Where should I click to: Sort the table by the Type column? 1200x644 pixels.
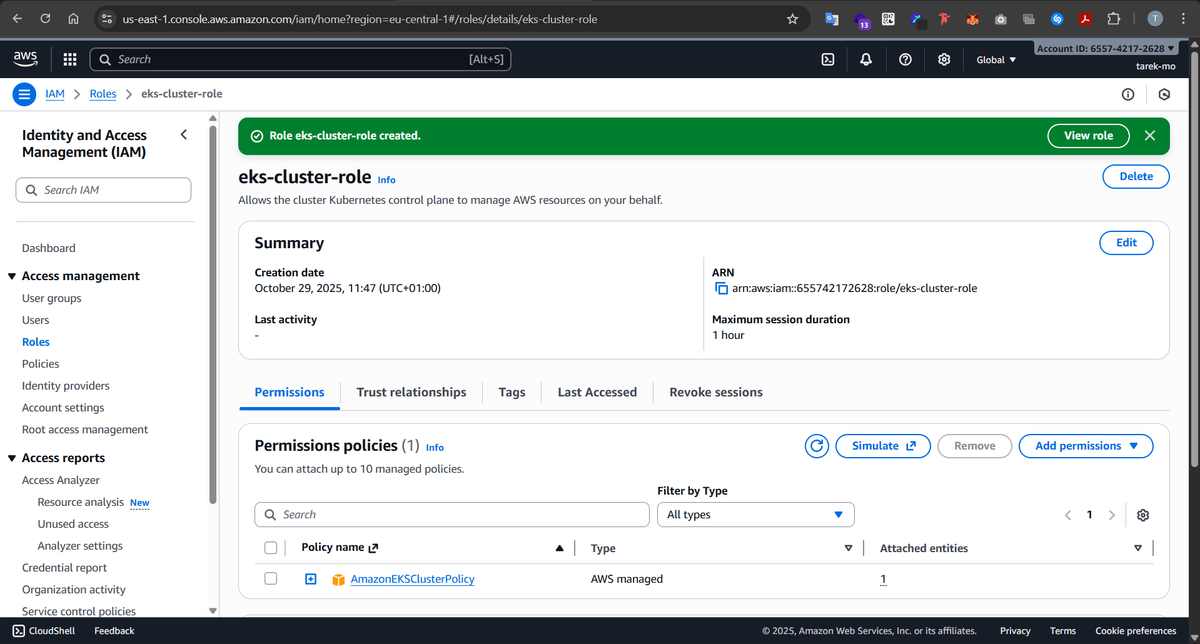pos(848,548)
